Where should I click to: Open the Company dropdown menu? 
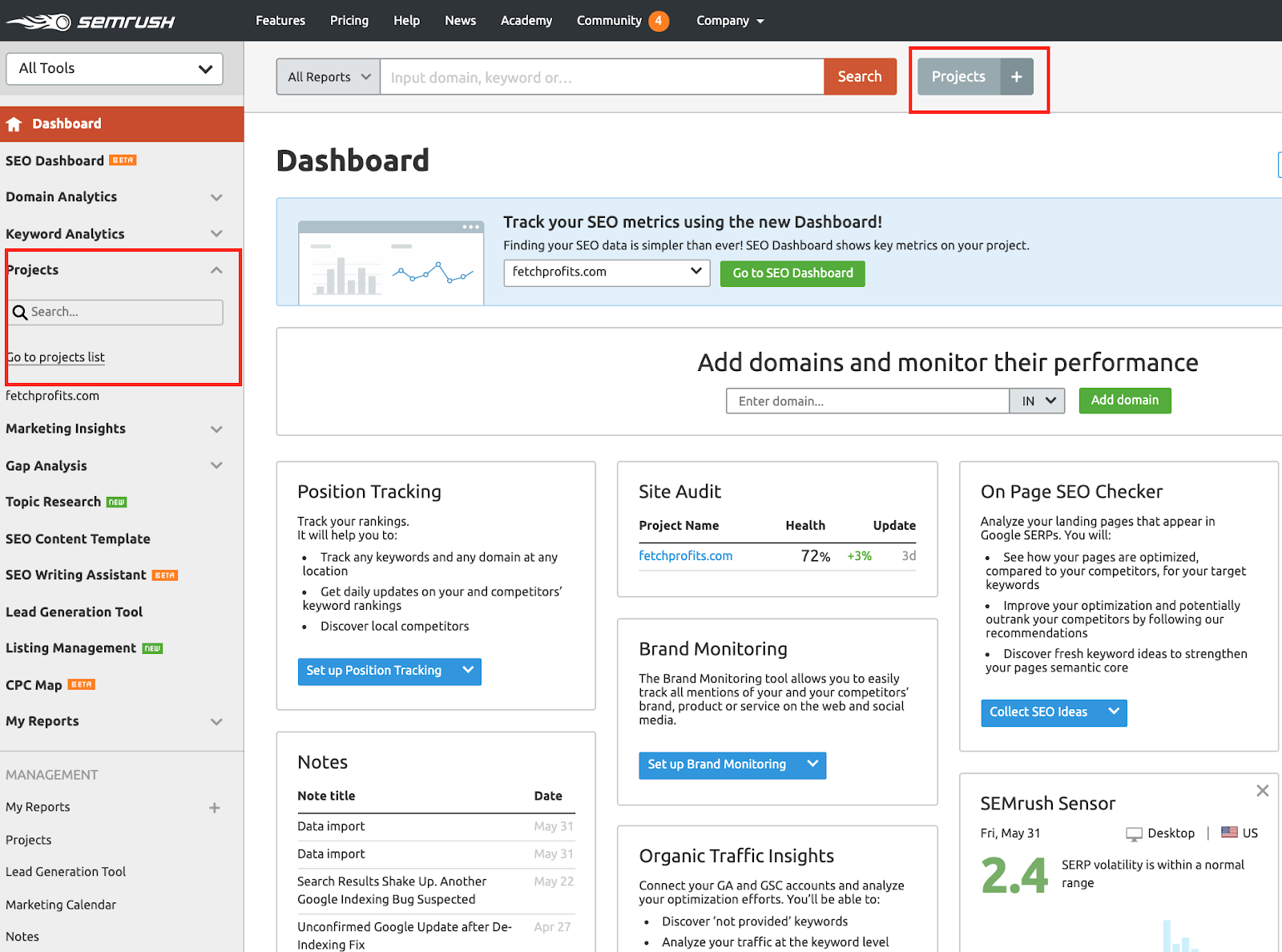[x=730, y=21]
